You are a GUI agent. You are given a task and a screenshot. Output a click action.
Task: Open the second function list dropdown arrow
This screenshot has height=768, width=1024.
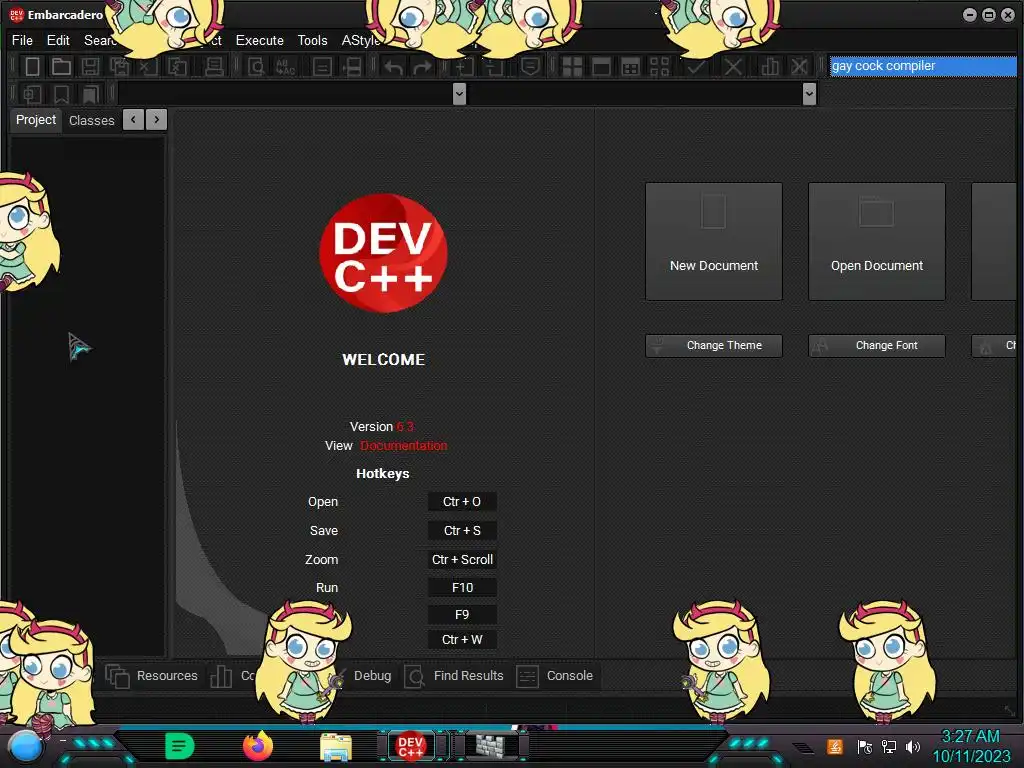pyautogui.click(x=809, y=94)
